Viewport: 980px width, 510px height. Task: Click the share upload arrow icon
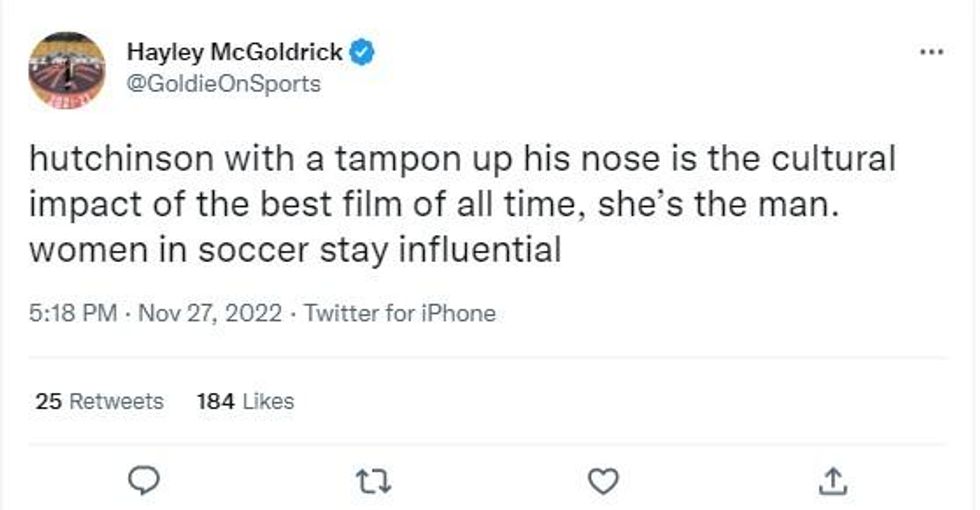[829, 481]
